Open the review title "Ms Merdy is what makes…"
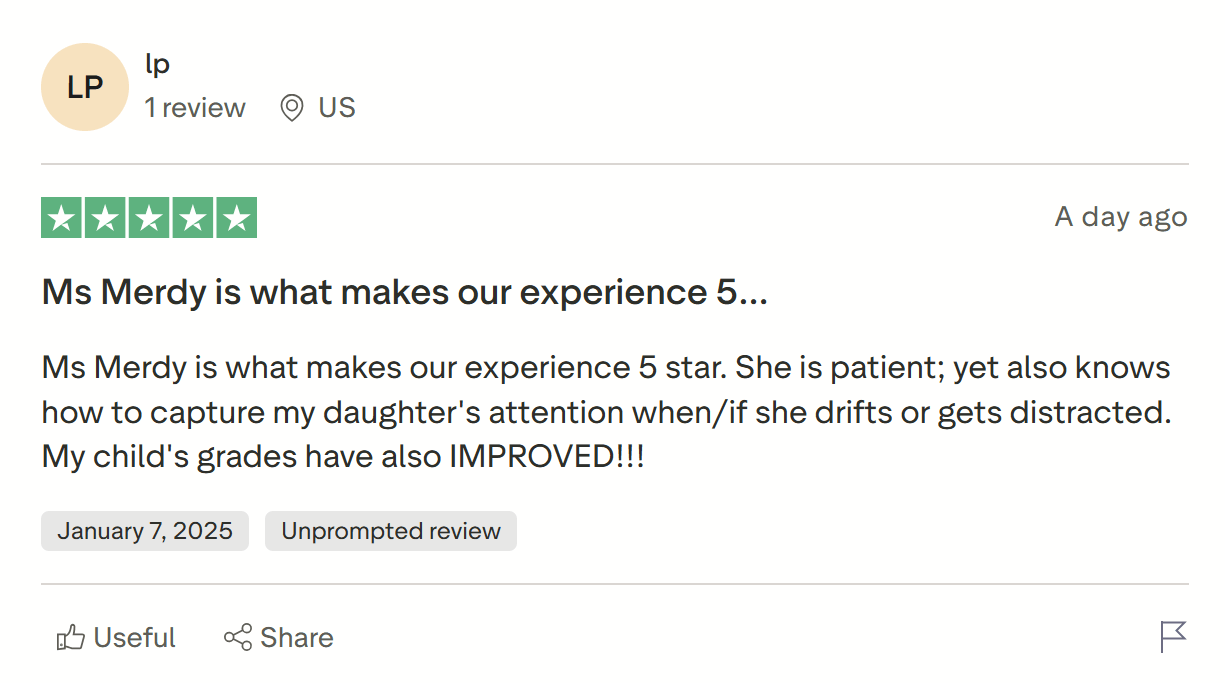 [404, 292]
